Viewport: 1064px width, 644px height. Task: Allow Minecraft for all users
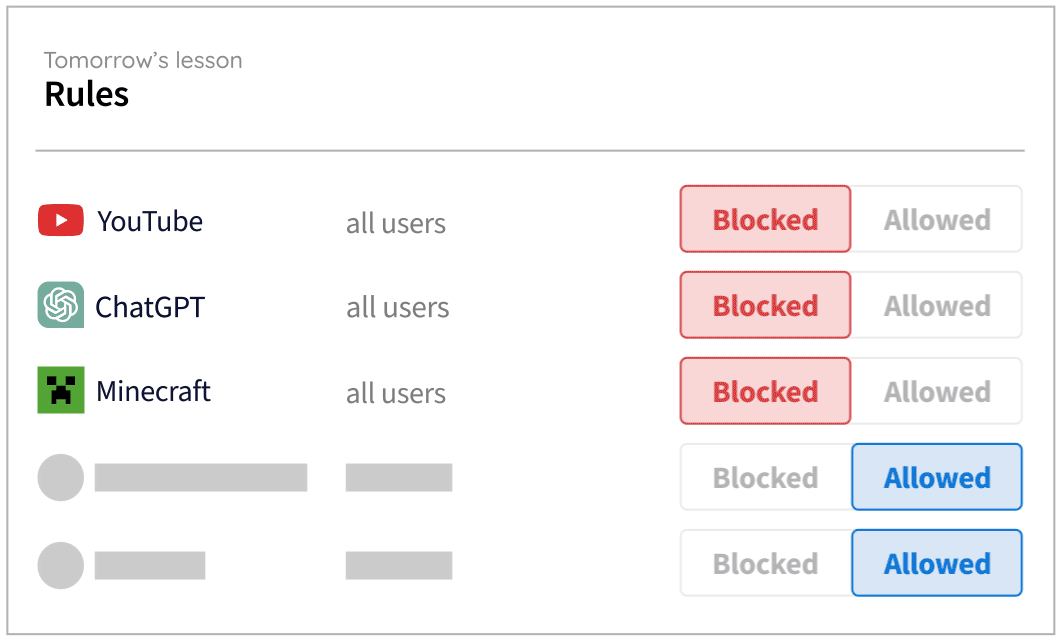point(936,391)
